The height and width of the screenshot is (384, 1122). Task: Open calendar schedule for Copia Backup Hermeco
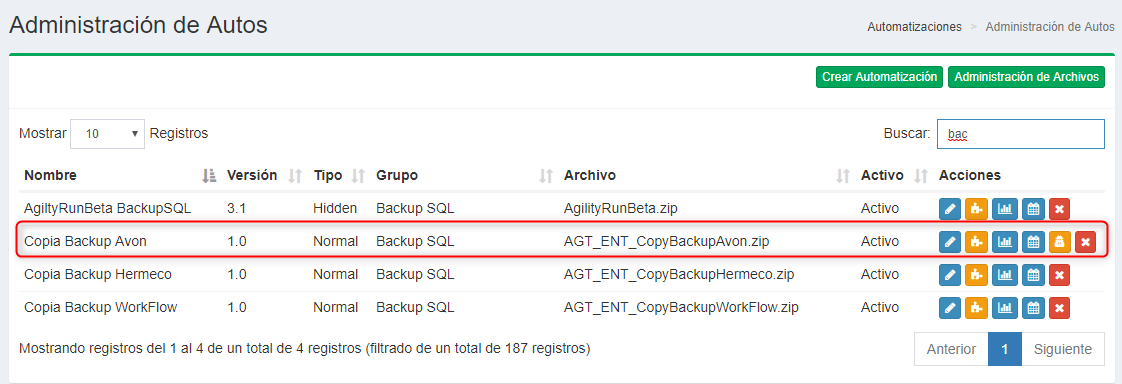point(1033,275)
